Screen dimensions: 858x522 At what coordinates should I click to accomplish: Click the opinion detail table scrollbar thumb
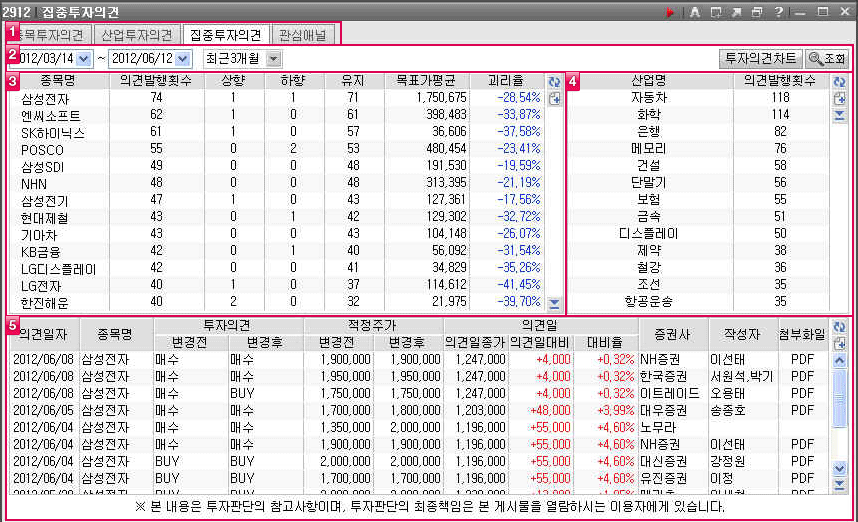839,398
